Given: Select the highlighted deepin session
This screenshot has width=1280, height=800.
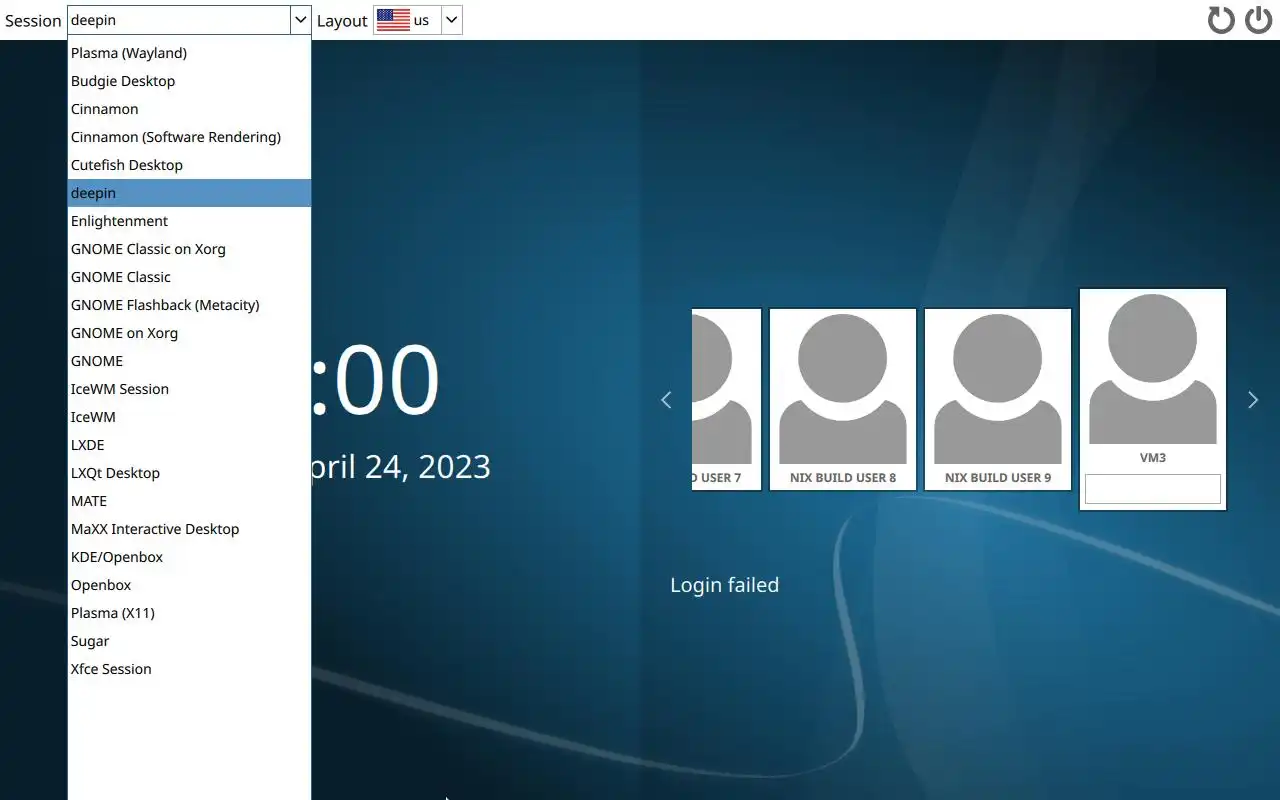Looking at the screenshot, I should [x=189, y=193].
